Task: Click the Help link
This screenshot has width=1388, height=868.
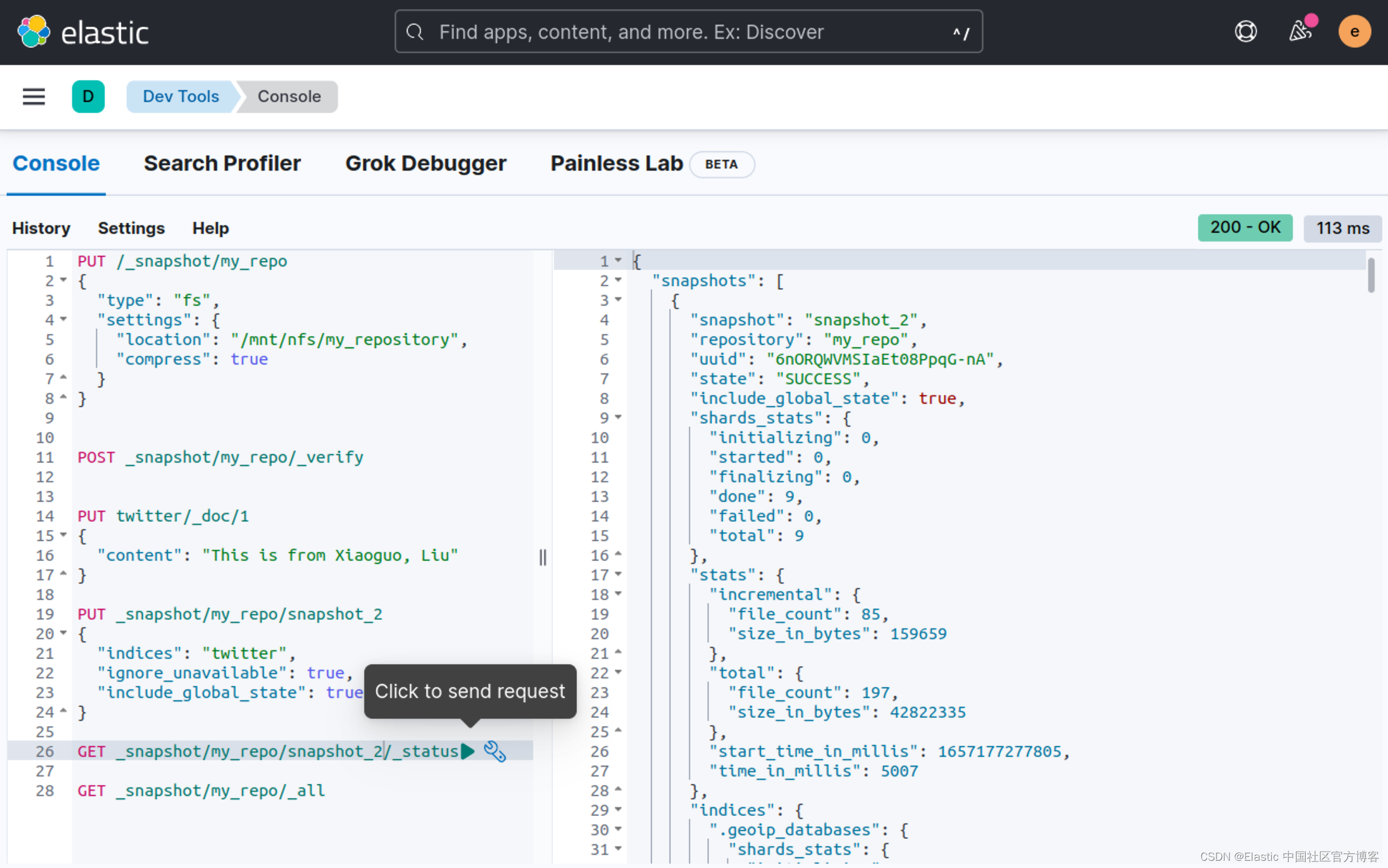Action: tap(210, 228)
